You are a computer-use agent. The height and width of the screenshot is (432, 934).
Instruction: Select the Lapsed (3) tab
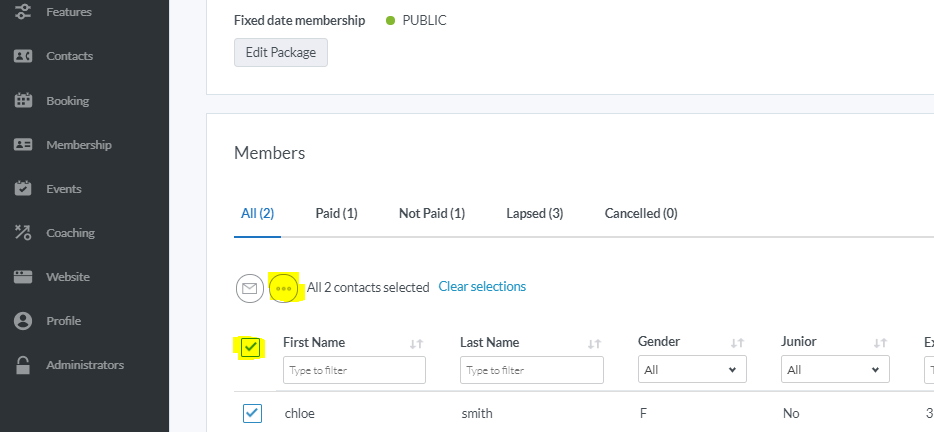tap(534, 213)
